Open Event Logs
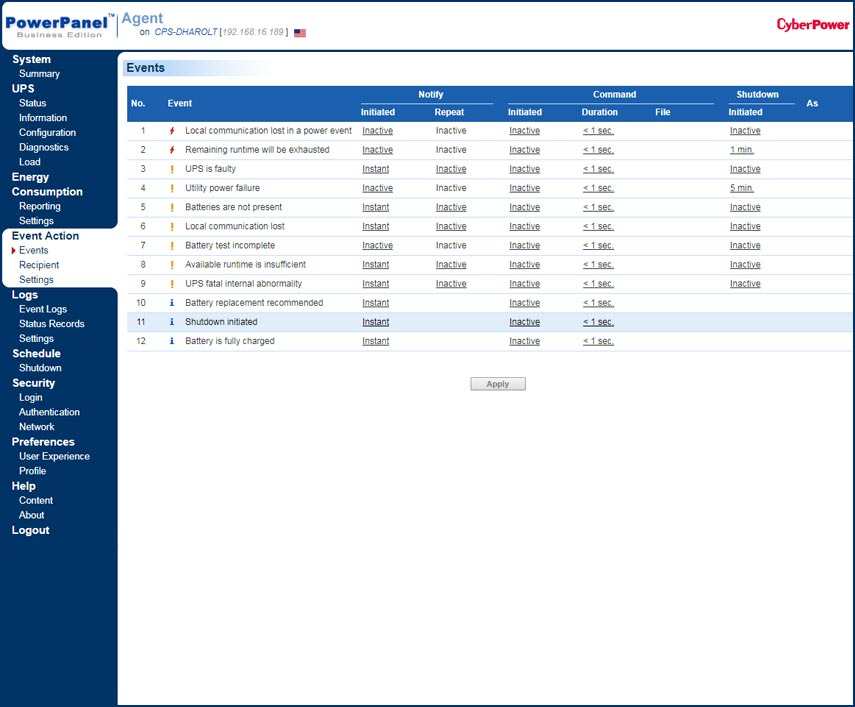Viewport: 855px width, 707px height. (43, 309)
